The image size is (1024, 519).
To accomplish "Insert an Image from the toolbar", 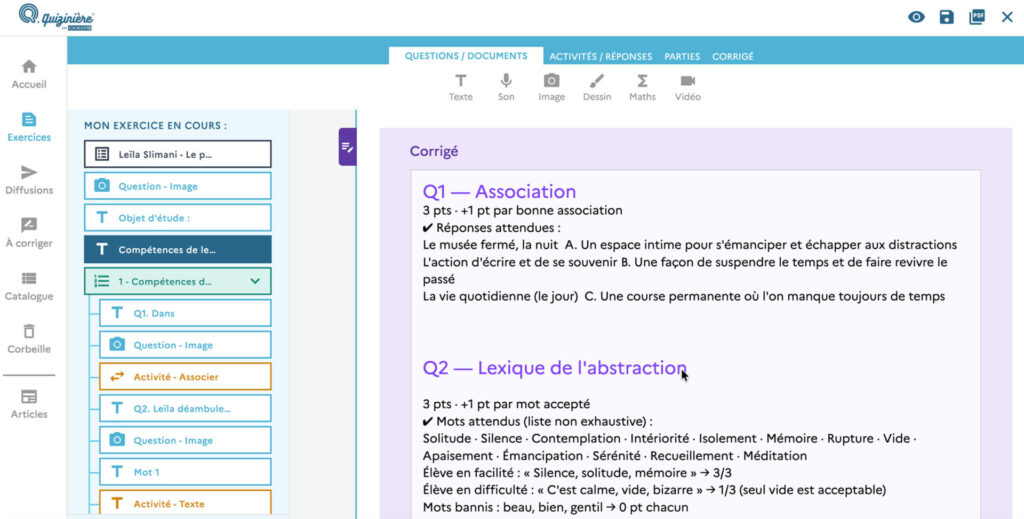I will (x=551, y=87).
